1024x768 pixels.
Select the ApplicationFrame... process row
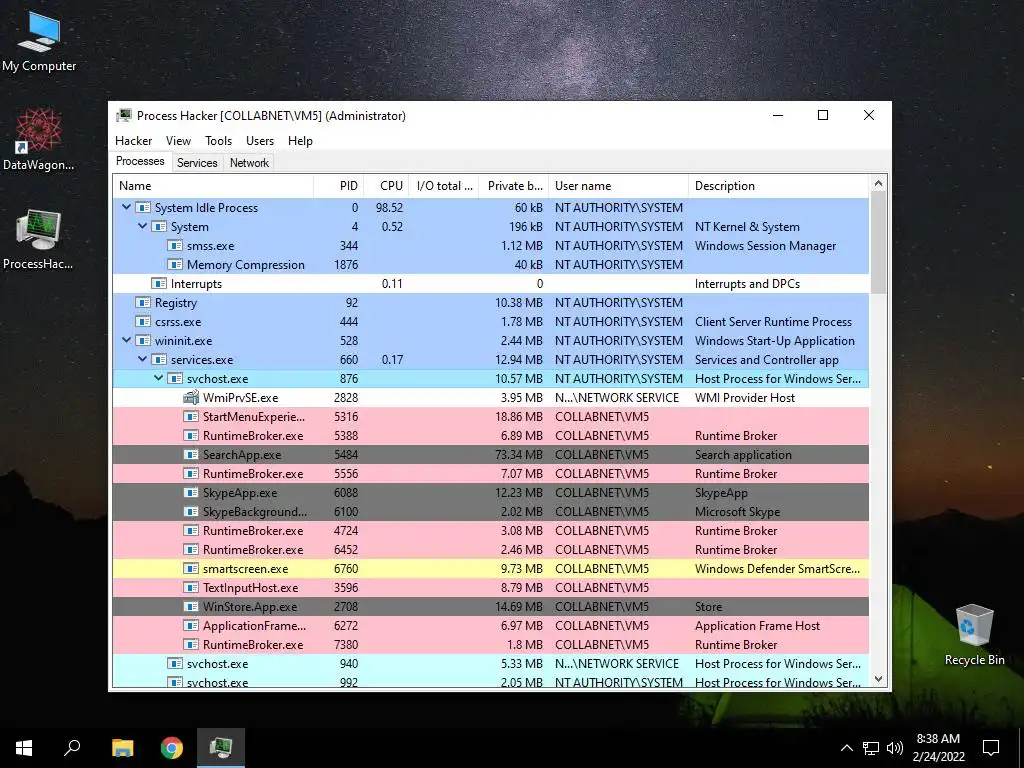(491, 626)
